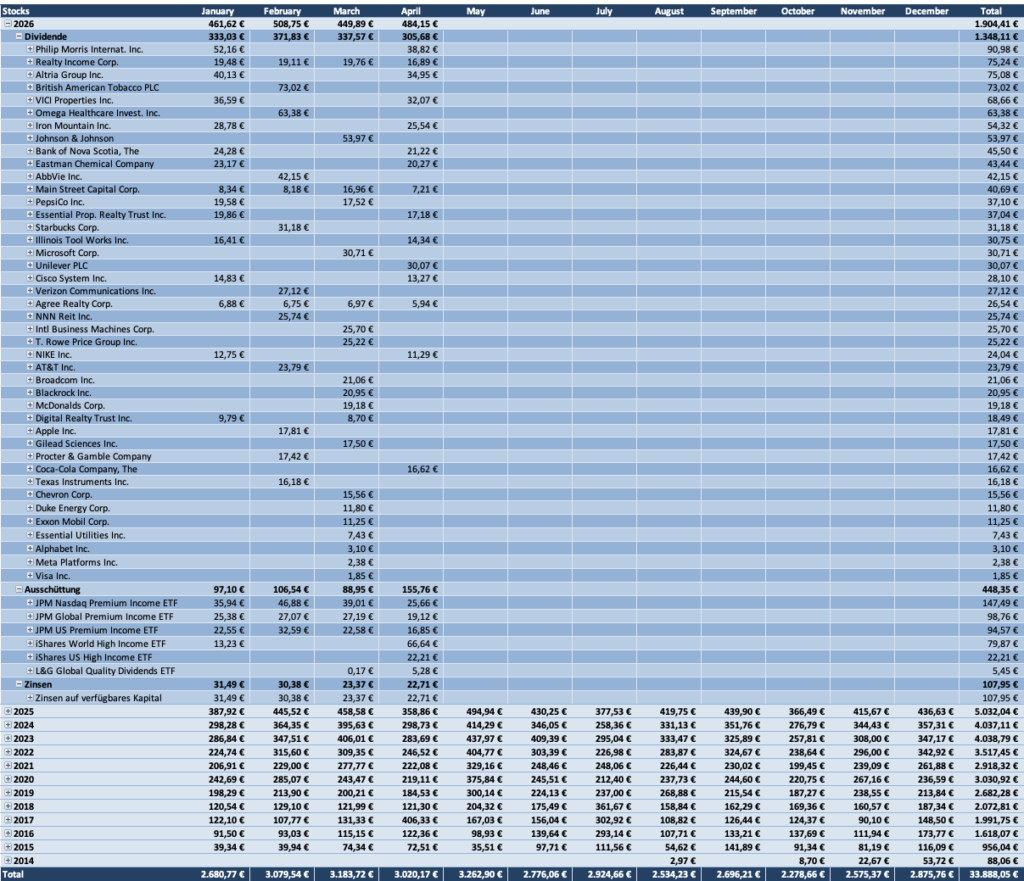Expand the 2017 year row

(x=8, y=820)
